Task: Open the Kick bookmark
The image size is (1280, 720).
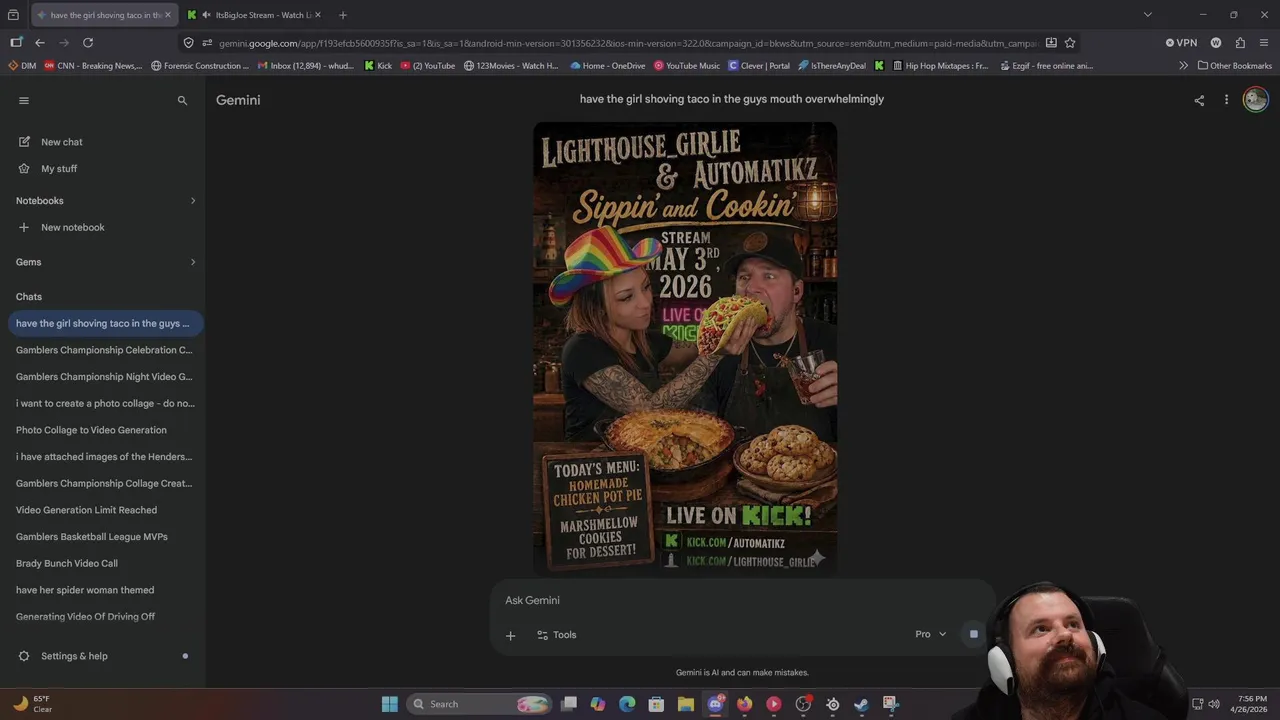Action: point(378,66)
